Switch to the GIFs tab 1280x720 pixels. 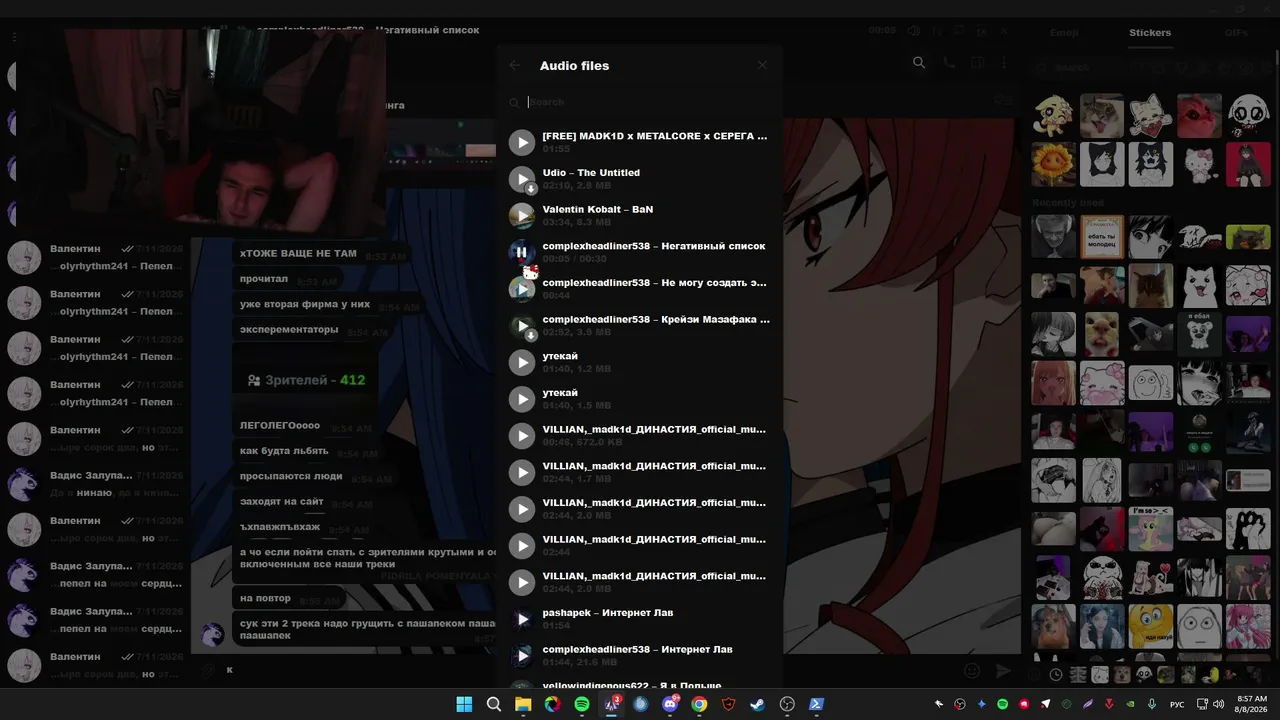click(x=1236, y=33)
